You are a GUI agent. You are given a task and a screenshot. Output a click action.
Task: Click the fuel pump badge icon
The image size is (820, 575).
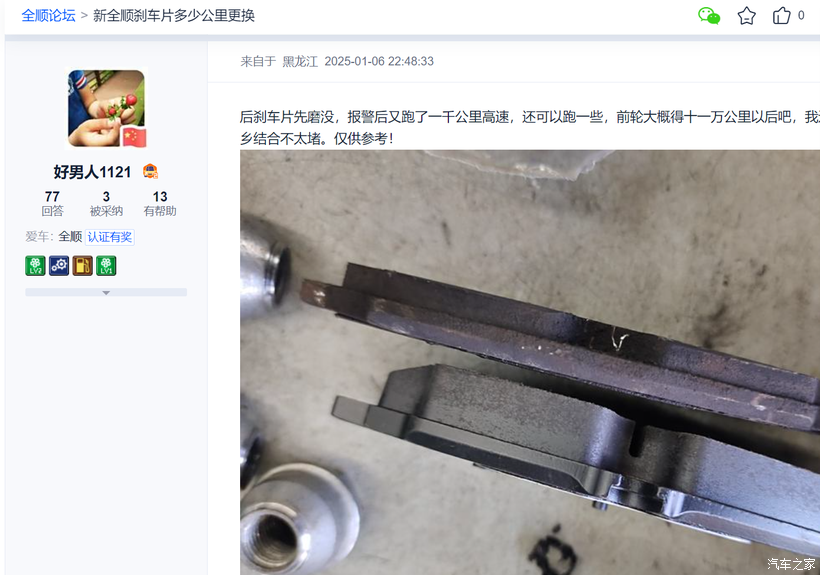tap(83, 266)
